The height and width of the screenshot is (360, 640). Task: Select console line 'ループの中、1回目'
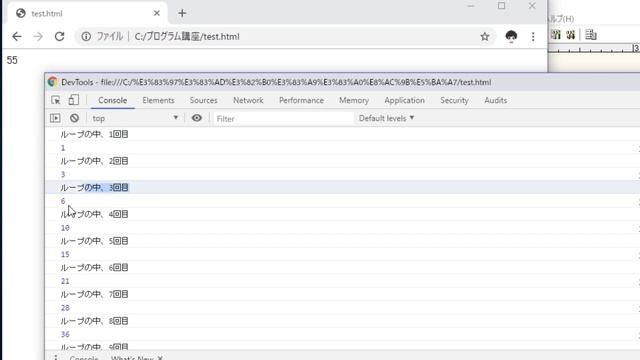pyautogui.click(x=94, y=134)
